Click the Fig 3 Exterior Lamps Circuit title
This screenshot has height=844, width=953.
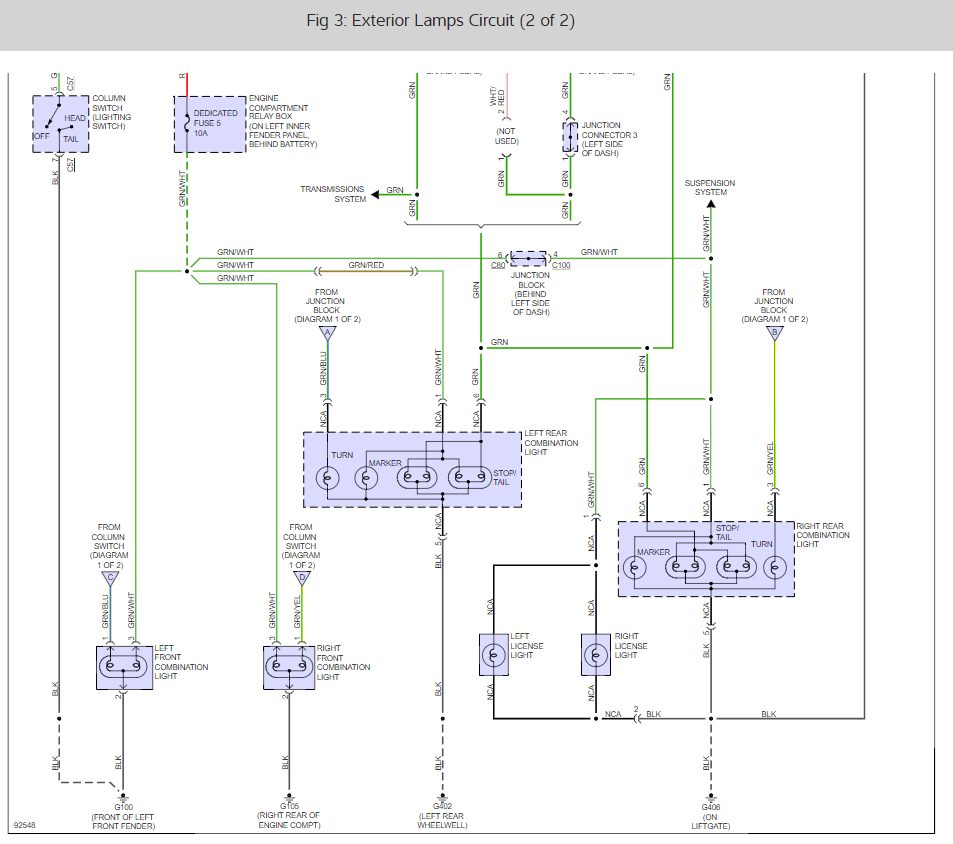coord(441,21)
